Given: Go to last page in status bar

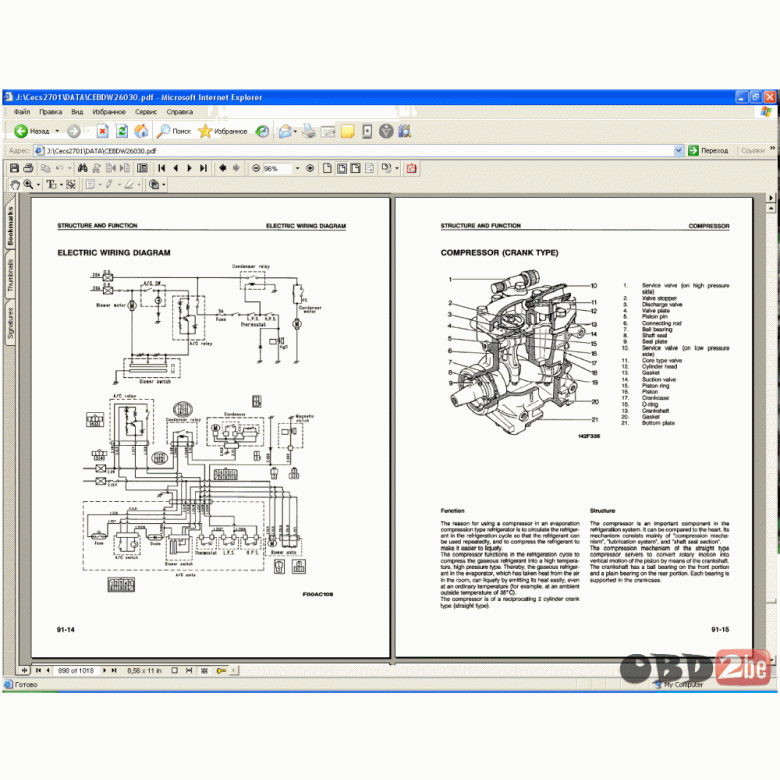Looking at the screenshot, I should pyautogui.click(x=114, y=671).
